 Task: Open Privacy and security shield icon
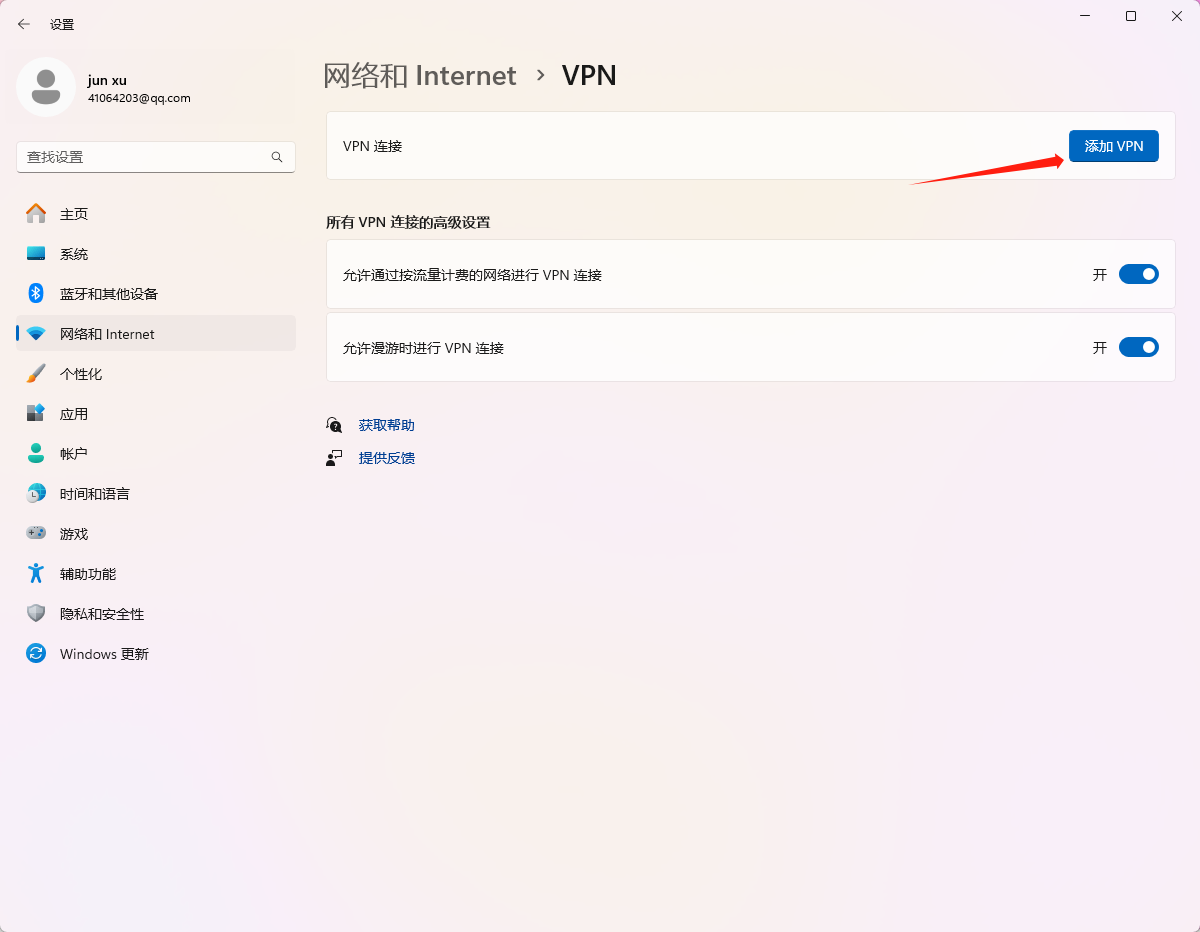click(36, 614)
